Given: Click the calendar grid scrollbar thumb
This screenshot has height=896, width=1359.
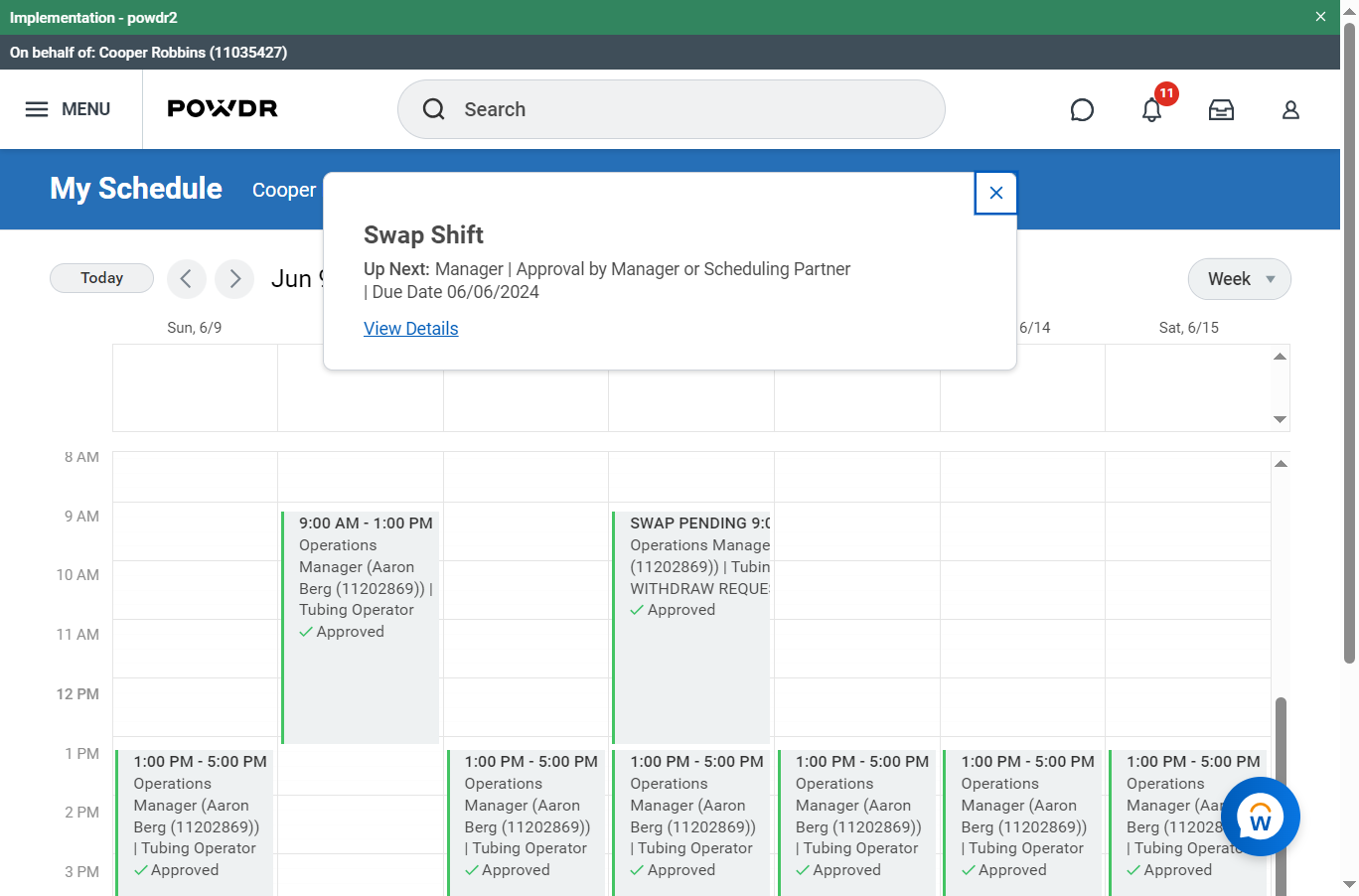Looking at the screenshot, I should click(x=1281, y=795).
